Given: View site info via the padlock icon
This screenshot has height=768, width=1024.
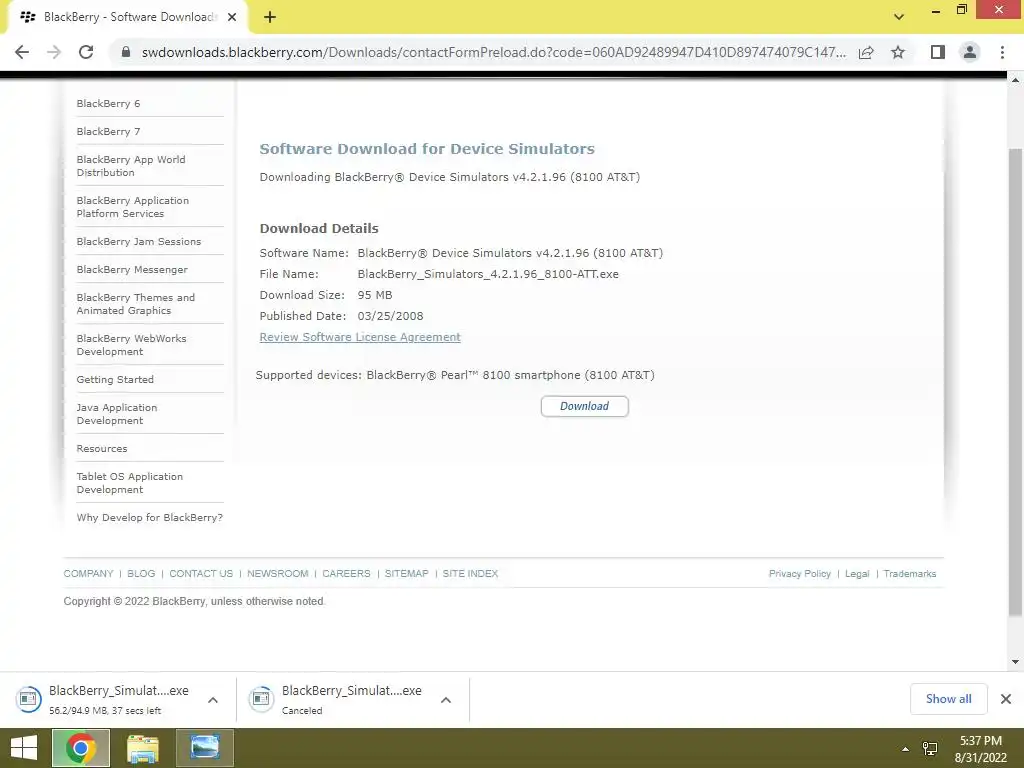Looking at the screenshot, I should coord(126,52).
